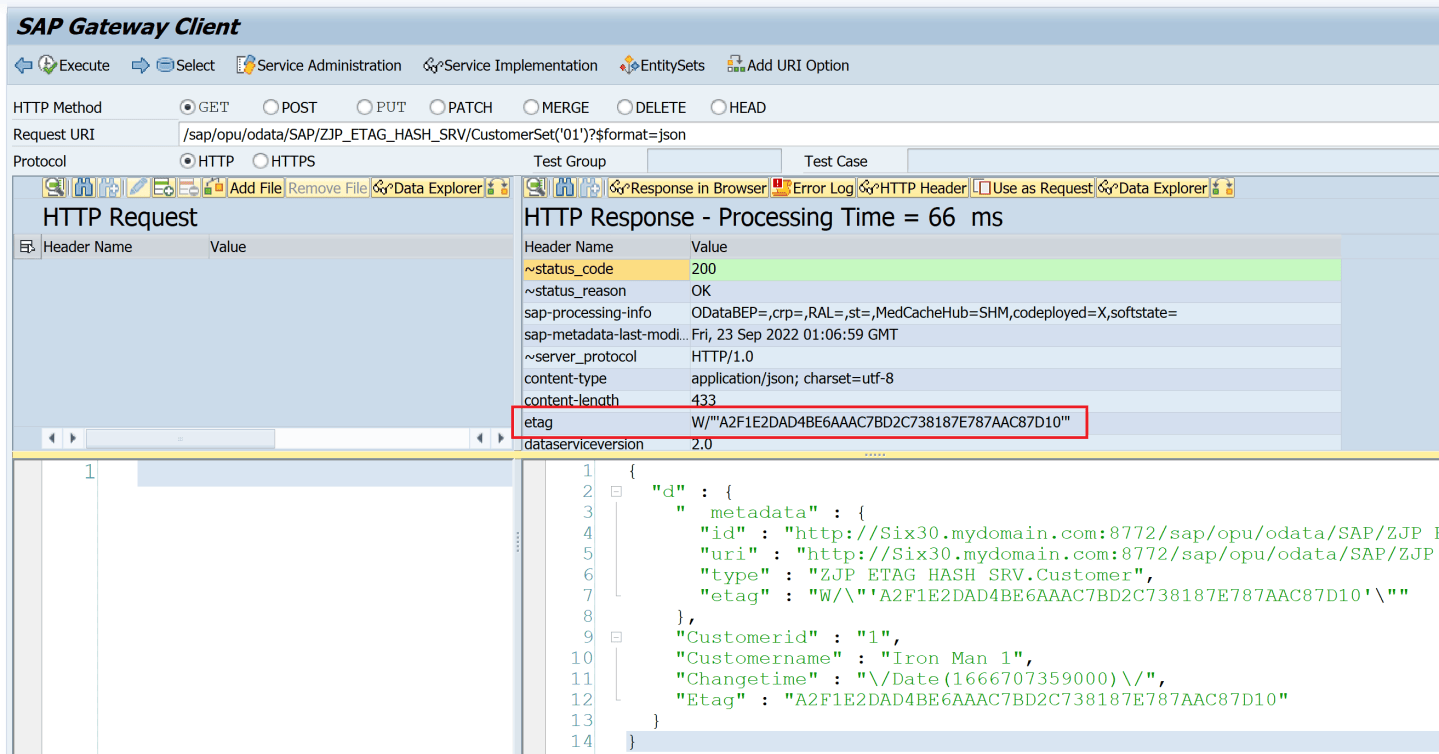This screenshot has width=1439, height=754.
Task: Click Add URI Option
Action: 788,65
